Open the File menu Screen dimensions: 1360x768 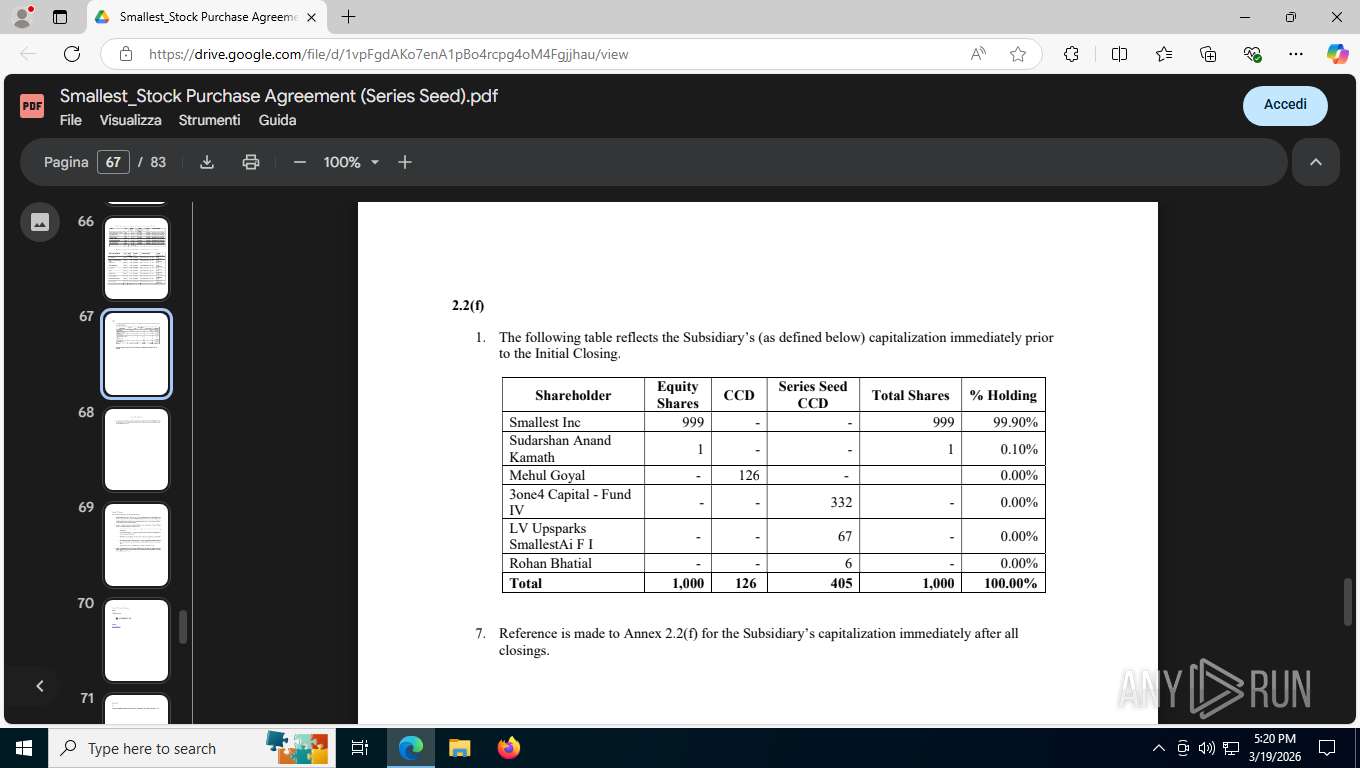click(71, 120)
